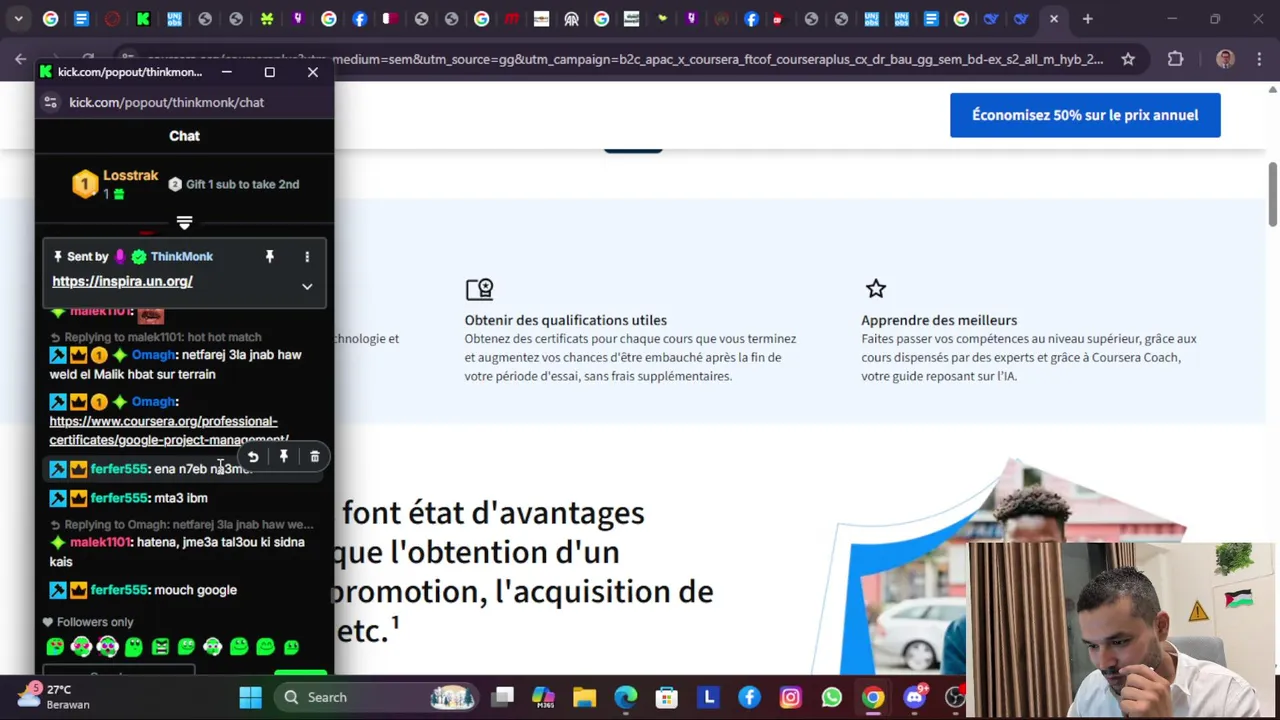This screenshot has width=1280, height=720.
Task: Close the active Coursera tab
Action: [x=1053, y=19]
